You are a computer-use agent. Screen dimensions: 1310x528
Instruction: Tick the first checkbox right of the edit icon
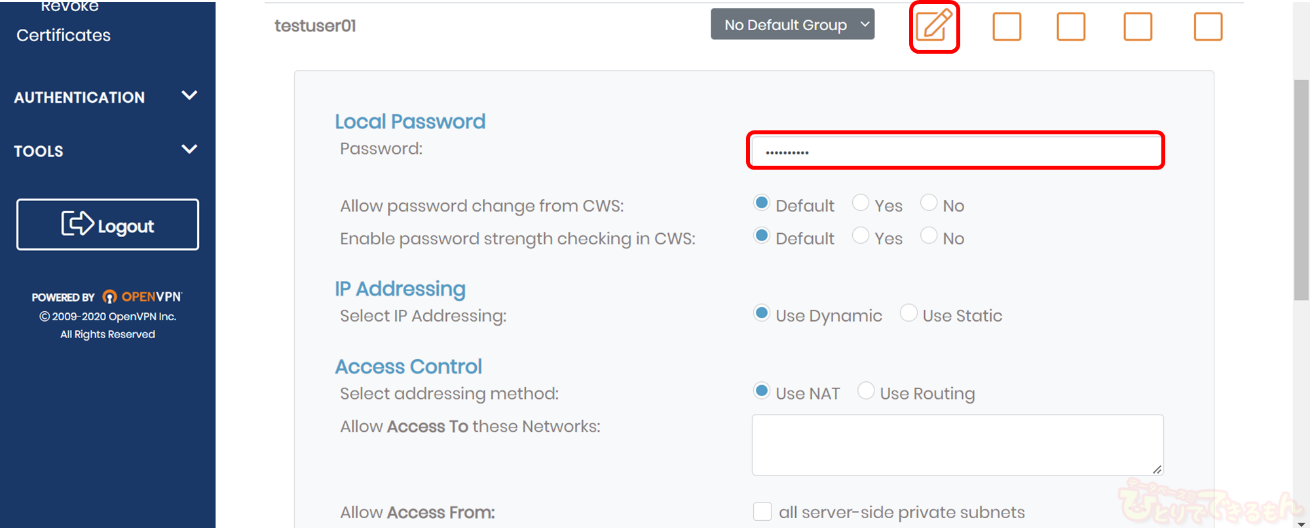tap(1007, 26)
